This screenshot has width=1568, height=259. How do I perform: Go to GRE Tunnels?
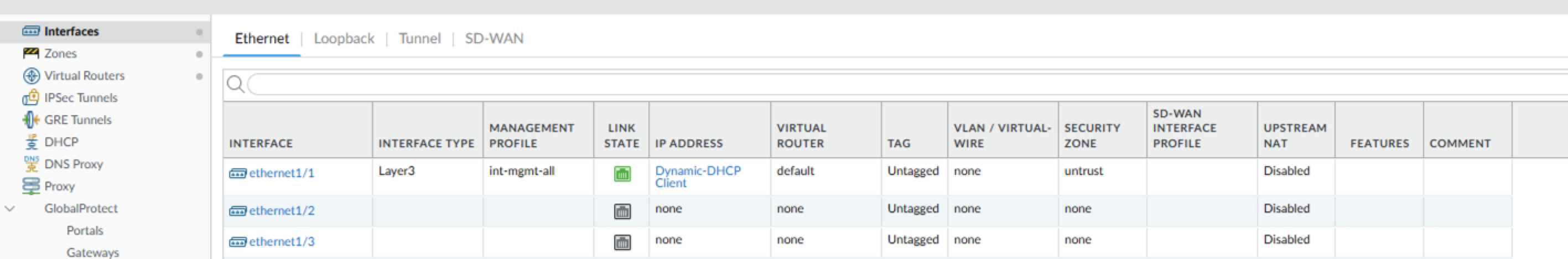(x=77, y=120)
